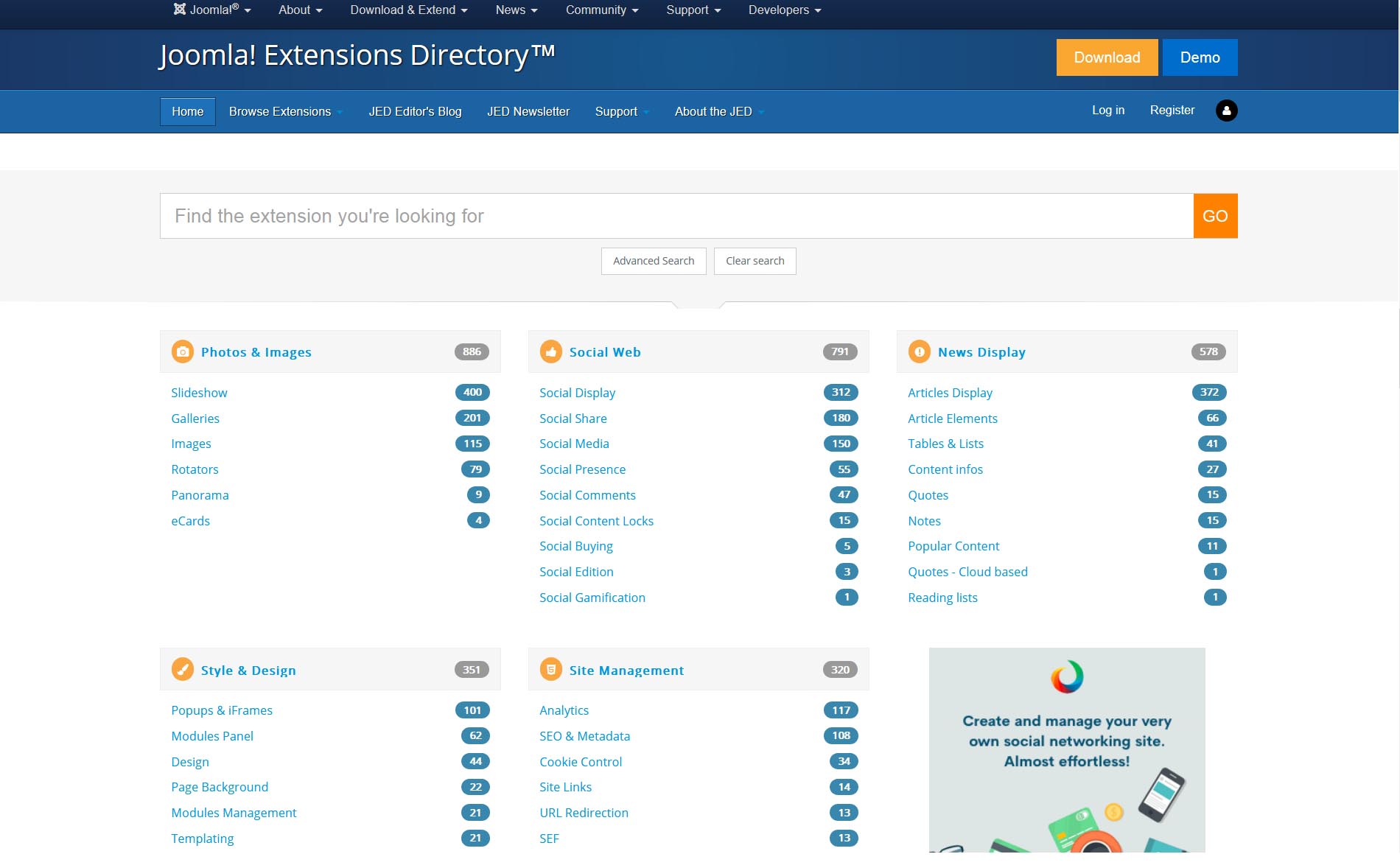Open the Advanced Search options
1400x868 pixels.
(x=653, y=261)
